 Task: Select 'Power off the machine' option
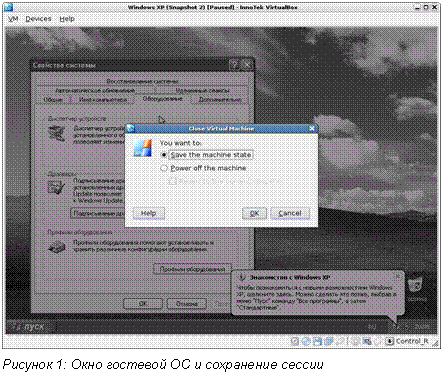[204, 168]
